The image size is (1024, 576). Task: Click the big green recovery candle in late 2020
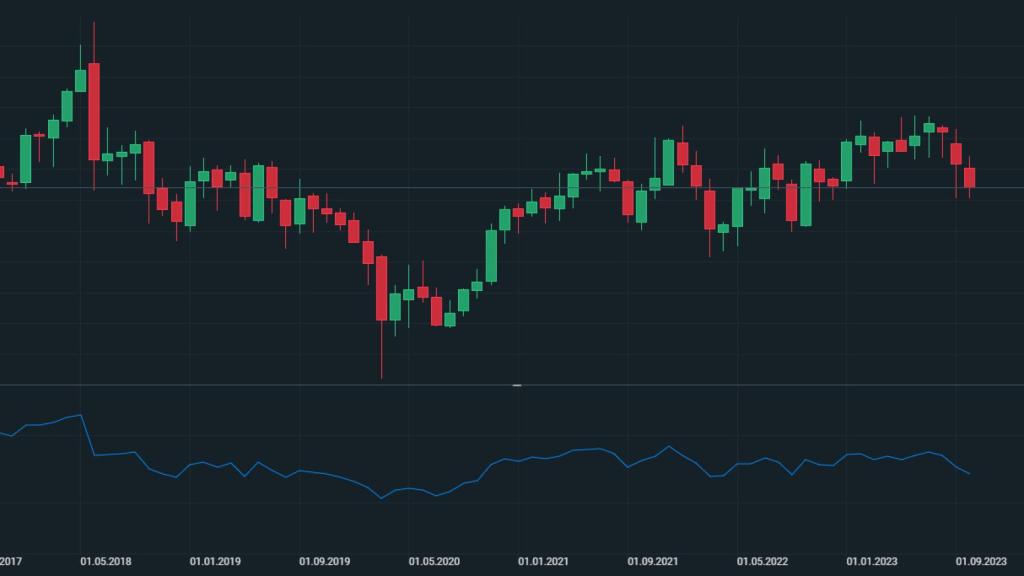pos(491,256)
